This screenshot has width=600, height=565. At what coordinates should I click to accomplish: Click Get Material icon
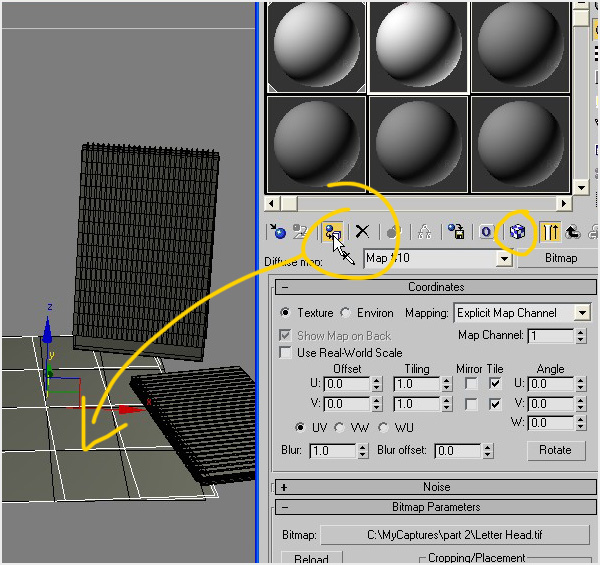pos(278,232)
